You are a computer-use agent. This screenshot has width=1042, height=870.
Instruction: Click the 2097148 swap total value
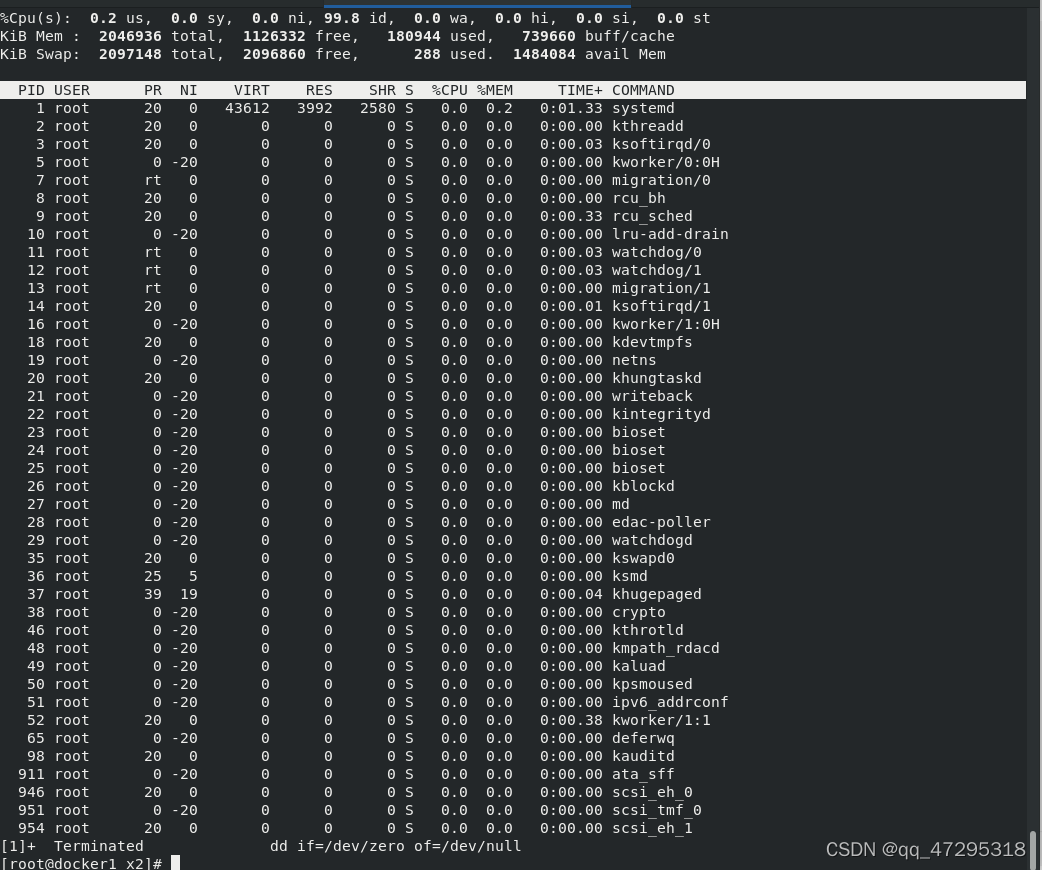pos(130,54)
